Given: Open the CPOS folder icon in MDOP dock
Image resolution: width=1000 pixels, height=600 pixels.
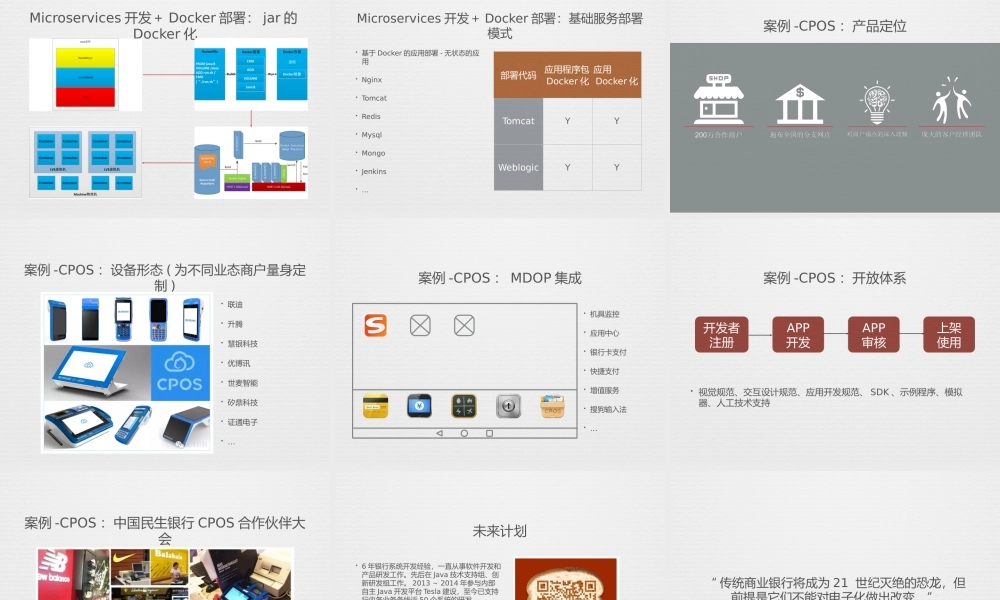Looking at the screenshot, I should click(x=553, y=407).
